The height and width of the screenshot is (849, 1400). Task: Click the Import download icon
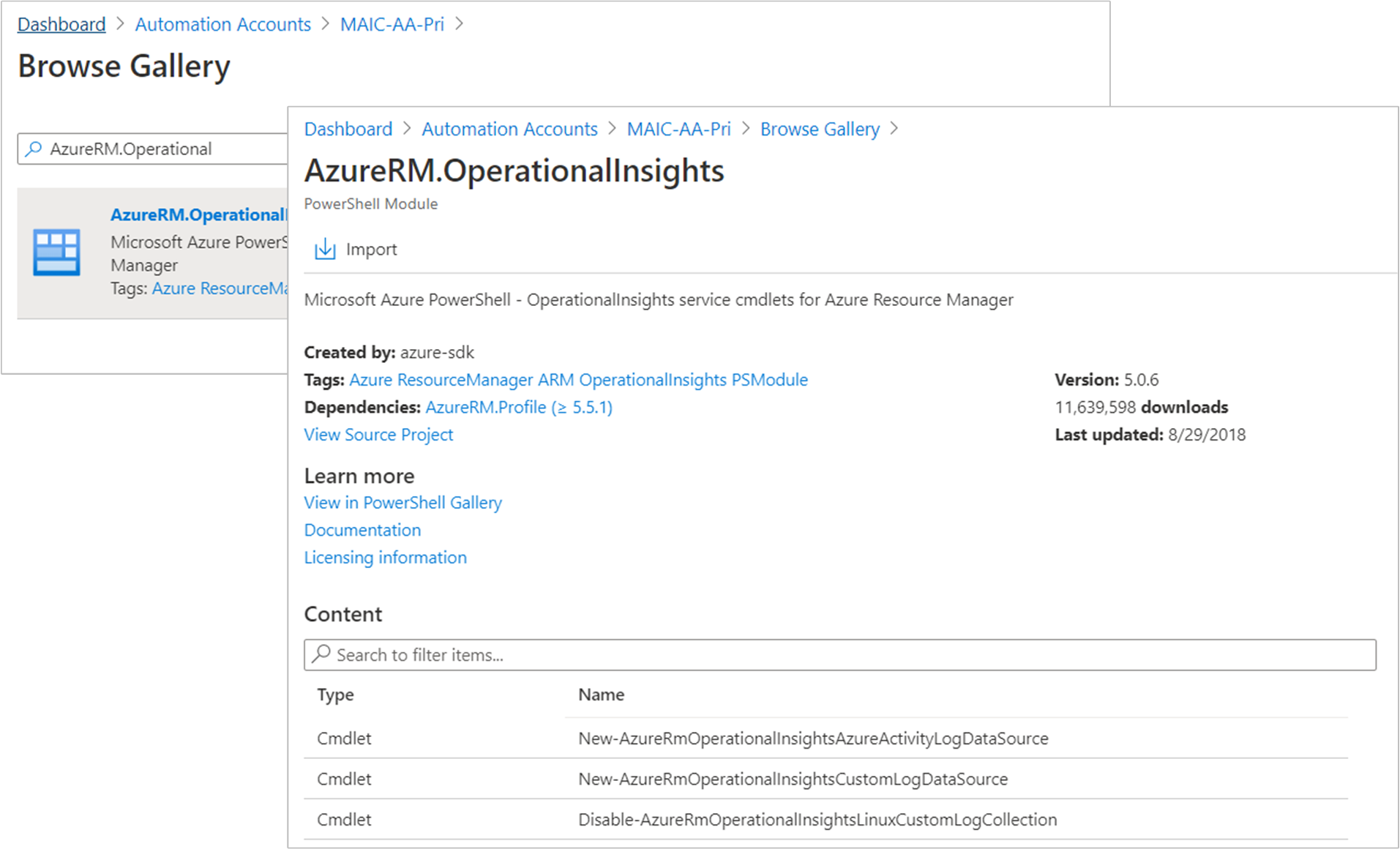click(324, 249)
